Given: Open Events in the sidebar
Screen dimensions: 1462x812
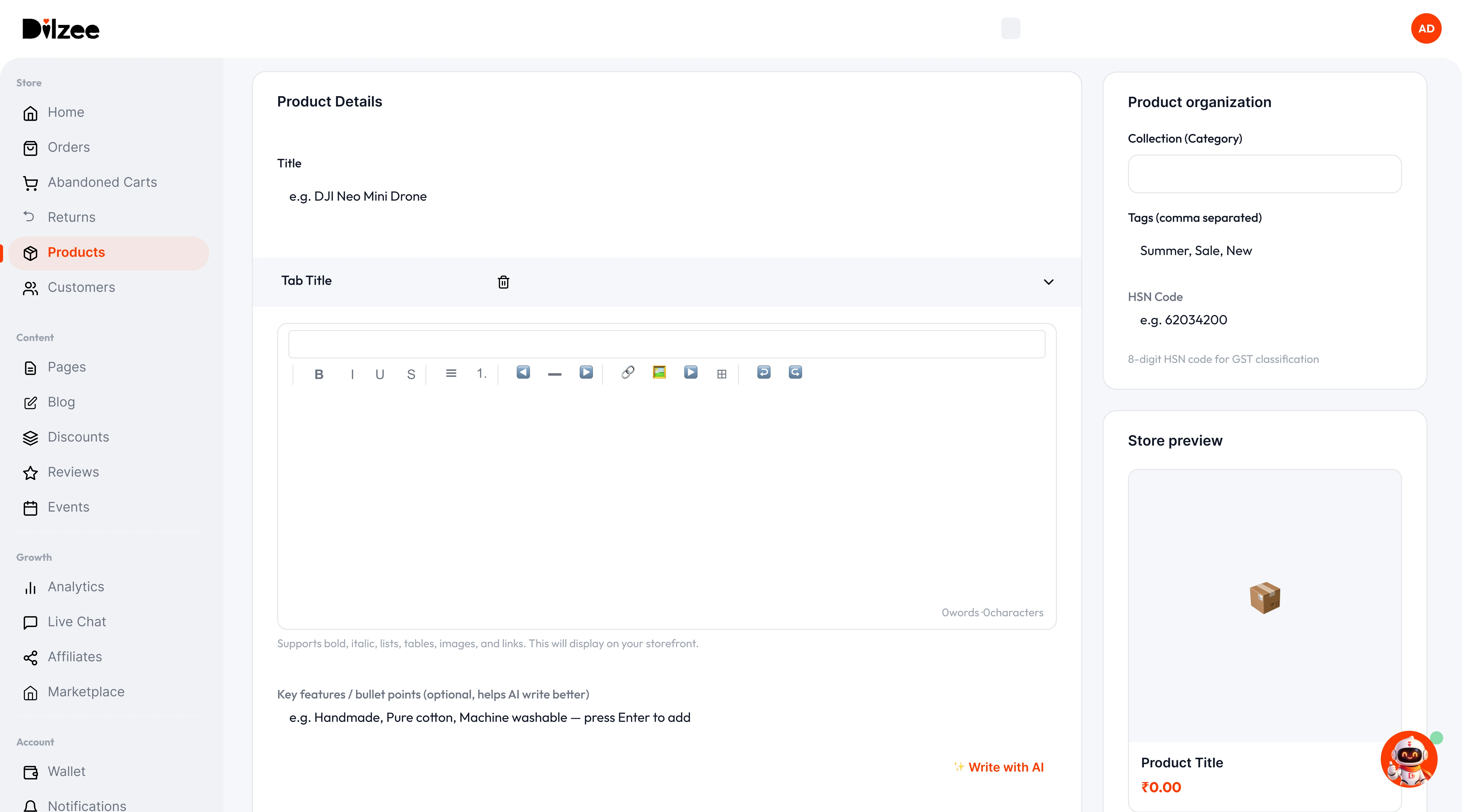Looking at the screenshot, I should tap(109, 507).
